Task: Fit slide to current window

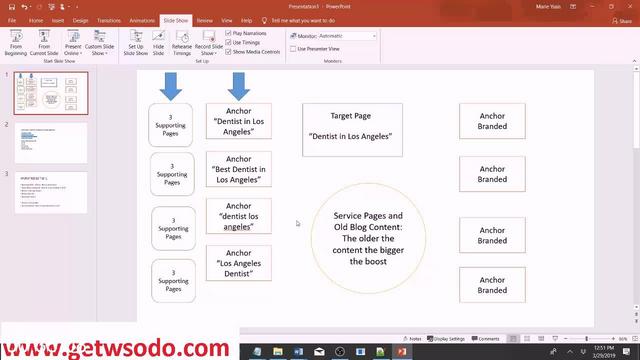Action: pyautogui.click(x=635, y=339)
